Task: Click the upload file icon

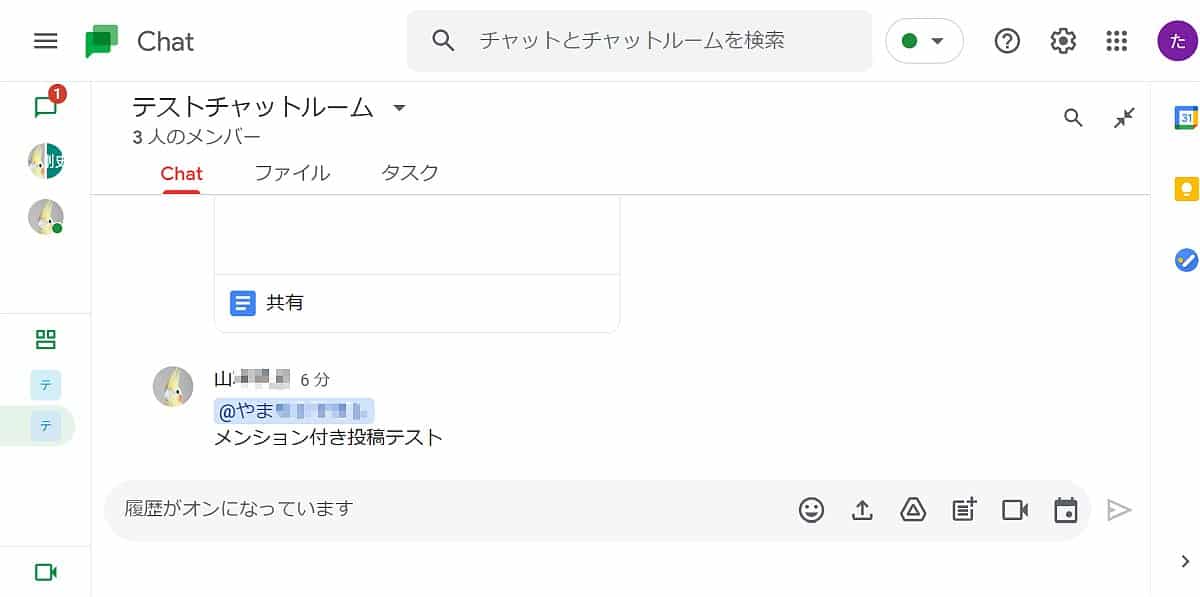Action: click(862, 510)
